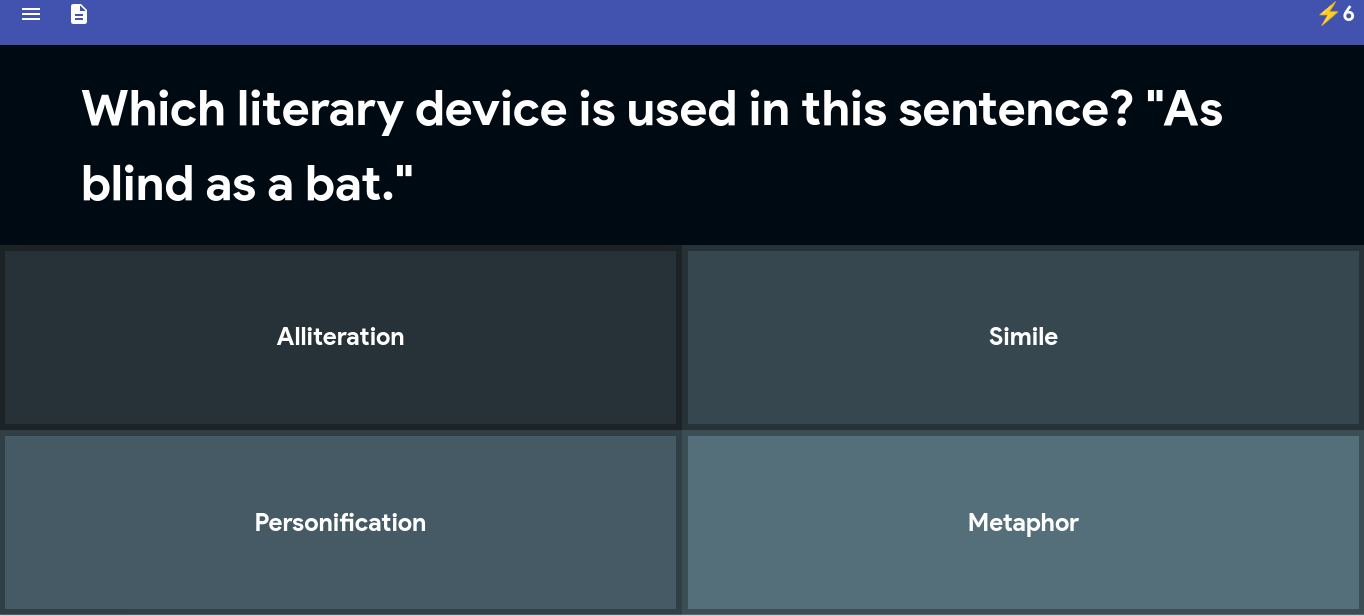Click the bottom-right answer card
Image resolution: width=1364 pixels, height=616 pixels.
[1023, 522]
